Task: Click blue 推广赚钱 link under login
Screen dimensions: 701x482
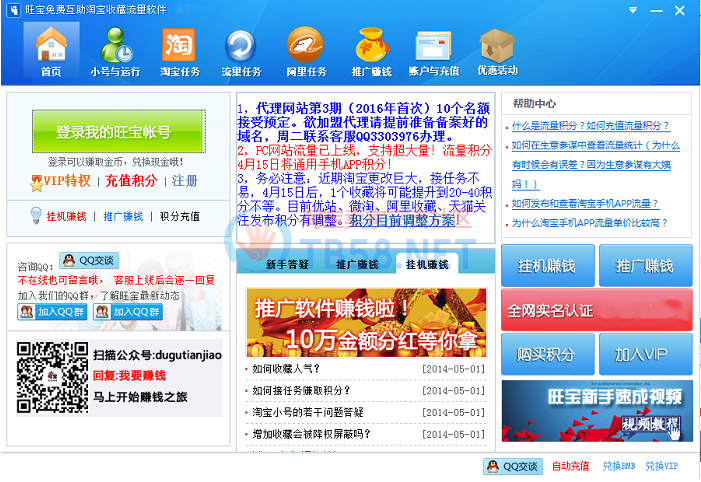Action: click(123, 216)
